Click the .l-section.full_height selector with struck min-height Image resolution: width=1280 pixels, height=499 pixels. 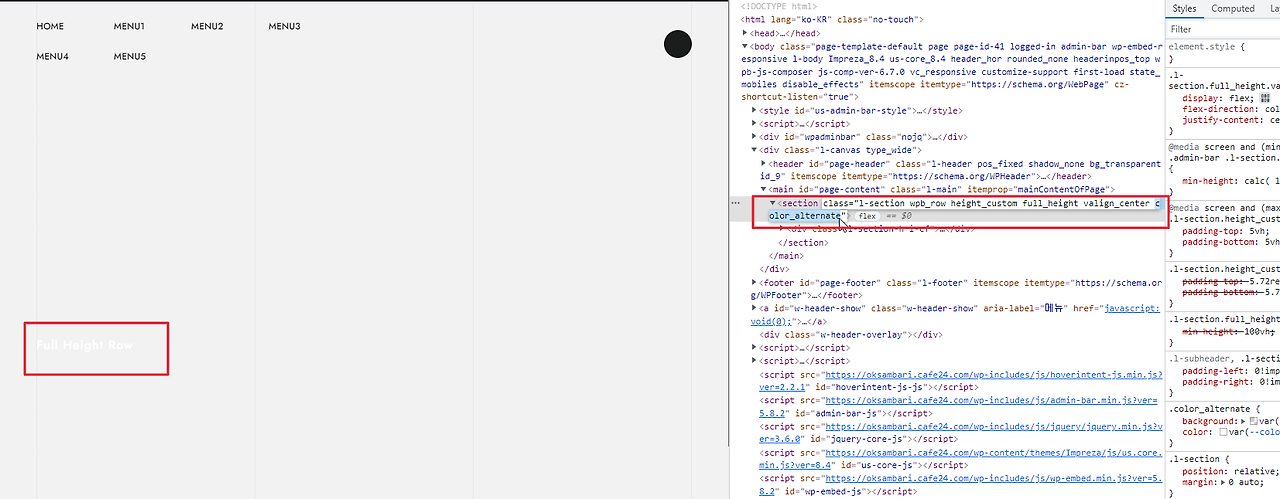coord(1224,319)
